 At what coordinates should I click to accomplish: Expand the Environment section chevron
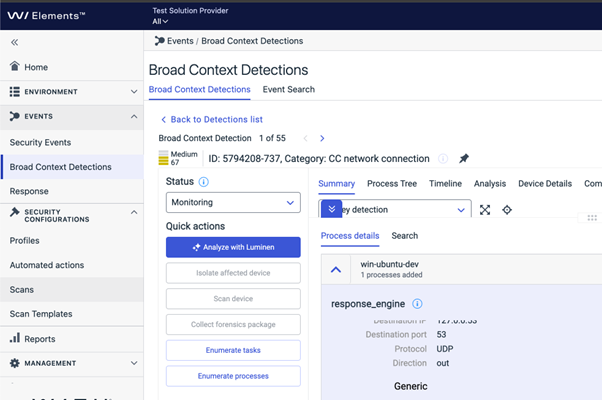pyautogui.click(x=134, y=92)
